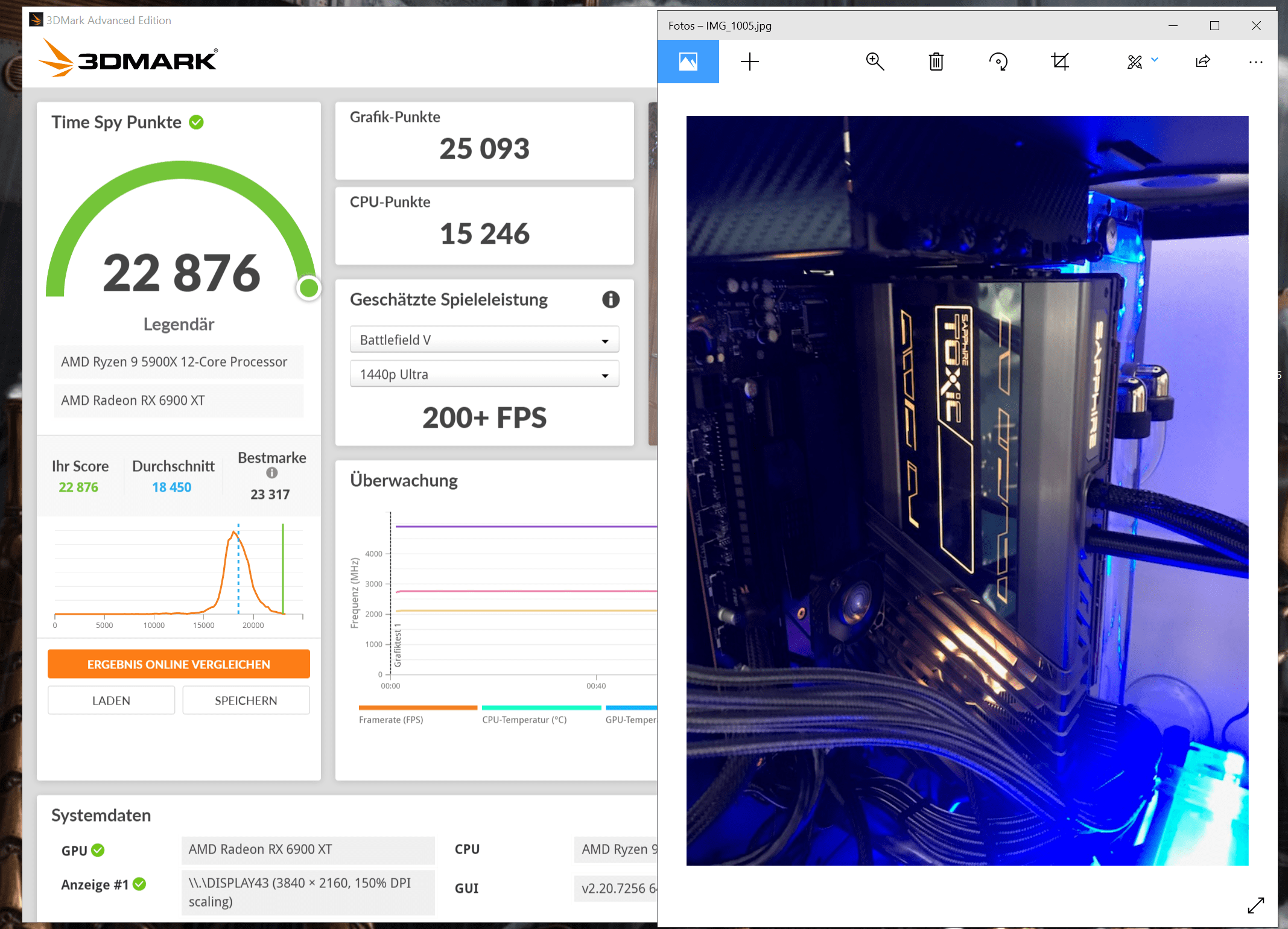Click the Sapphire Toxic GPU photo in Fotos
This screenshot has height=929, width=1288.
pos(967,490)
